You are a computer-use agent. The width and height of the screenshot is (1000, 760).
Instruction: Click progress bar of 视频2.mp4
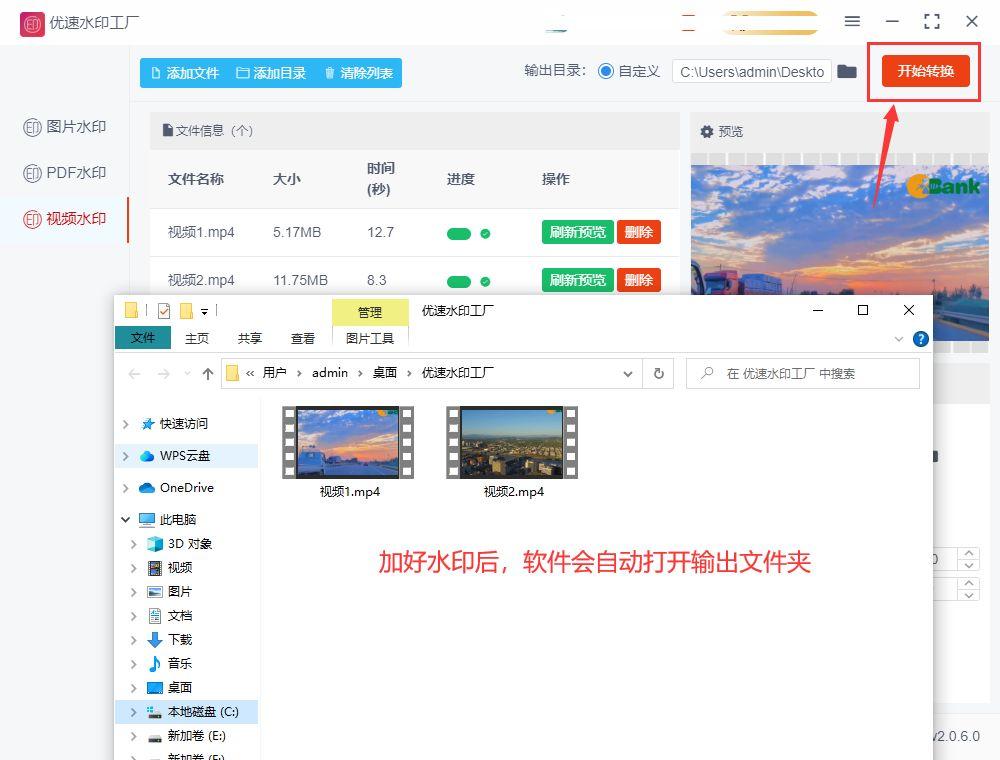click(x=459, y=282)
